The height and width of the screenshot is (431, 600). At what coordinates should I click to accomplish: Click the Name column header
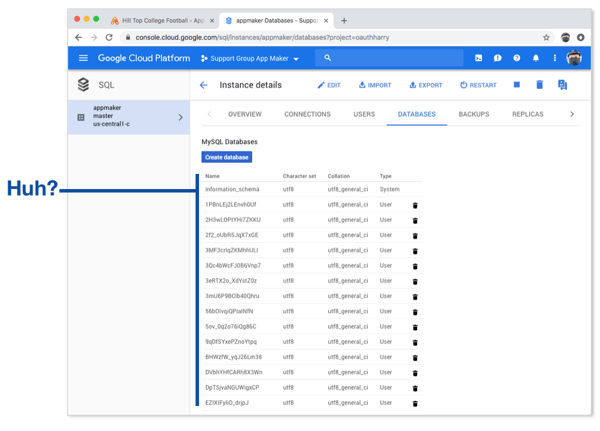pos(212,176)
